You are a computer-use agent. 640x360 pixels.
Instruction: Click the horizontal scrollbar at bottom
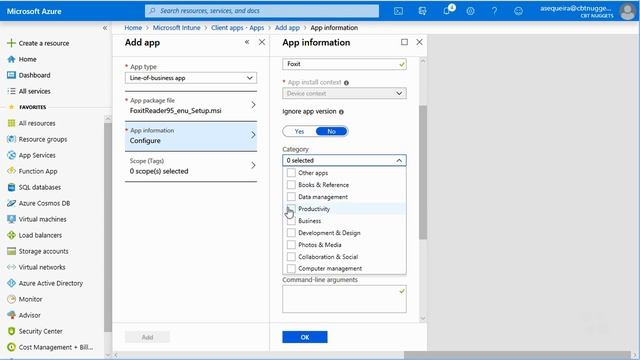pos(517,355)
